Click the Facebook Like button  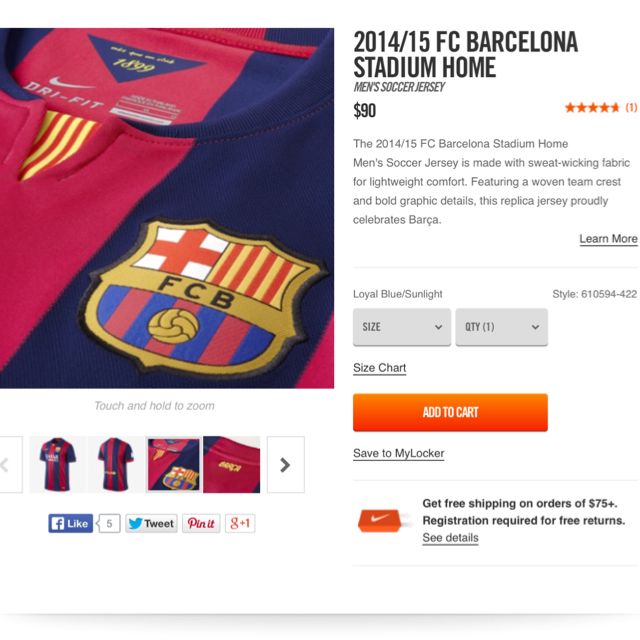[70, 523]
